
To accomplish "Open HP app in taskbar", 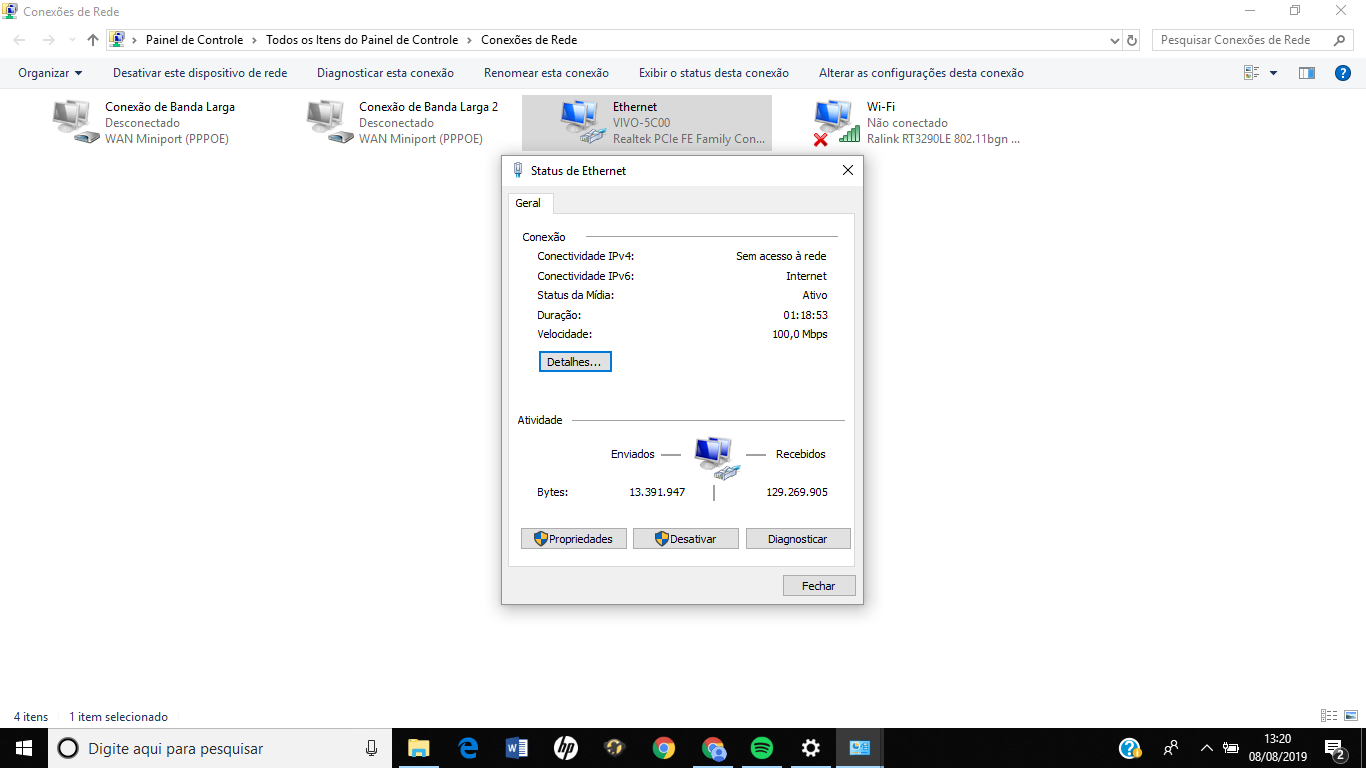I will 566,748.
